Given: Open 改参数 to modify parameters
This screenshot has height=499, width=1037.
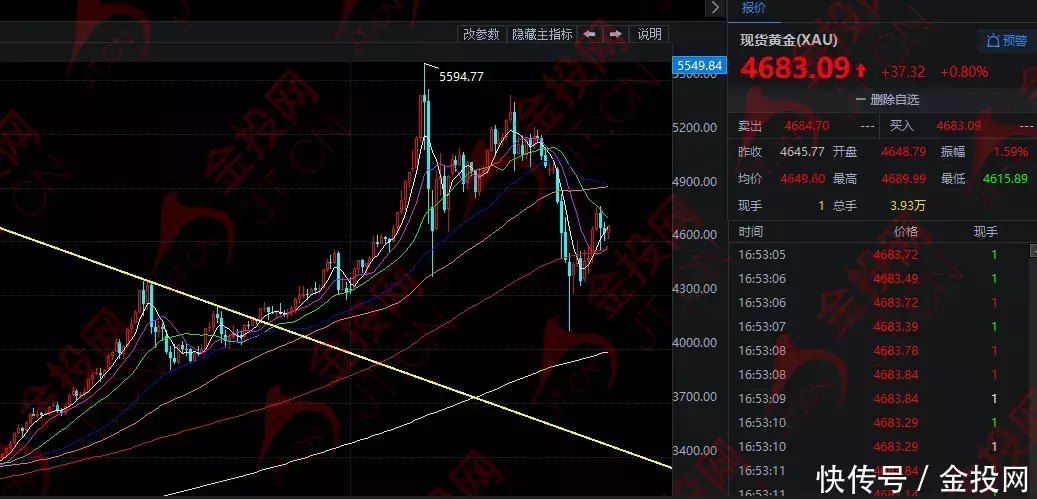Looking at the screenshot, I should click(x=480, y=34).
